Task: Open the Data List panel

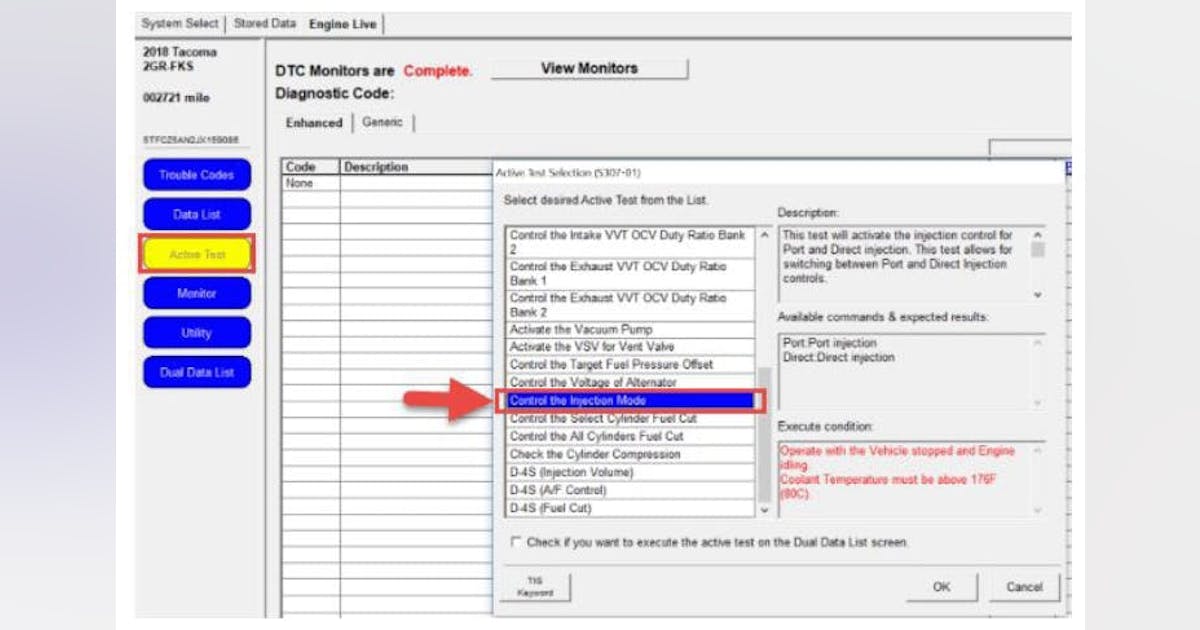Action: pos(196,214)
